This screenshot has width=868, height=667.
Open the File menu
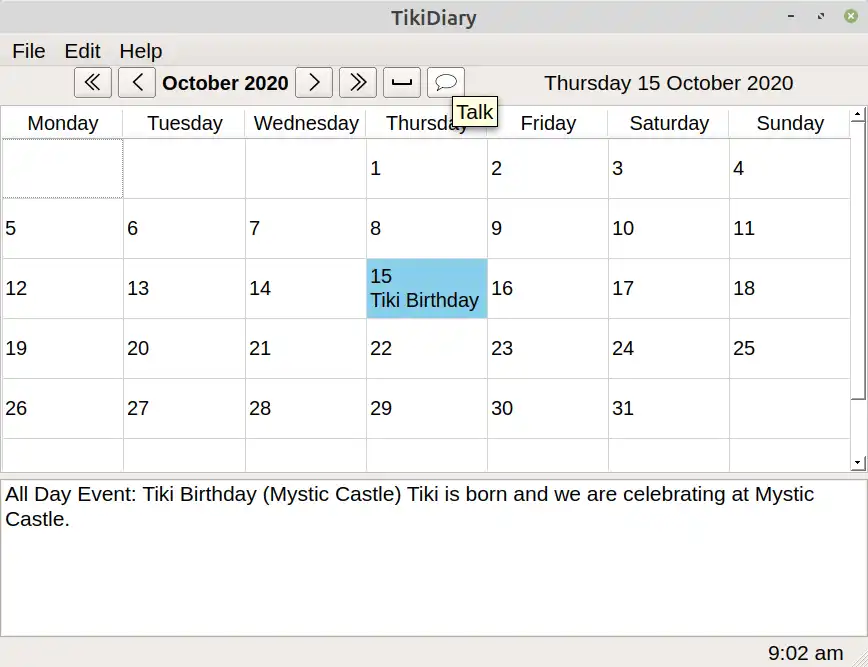pos(28,51)
